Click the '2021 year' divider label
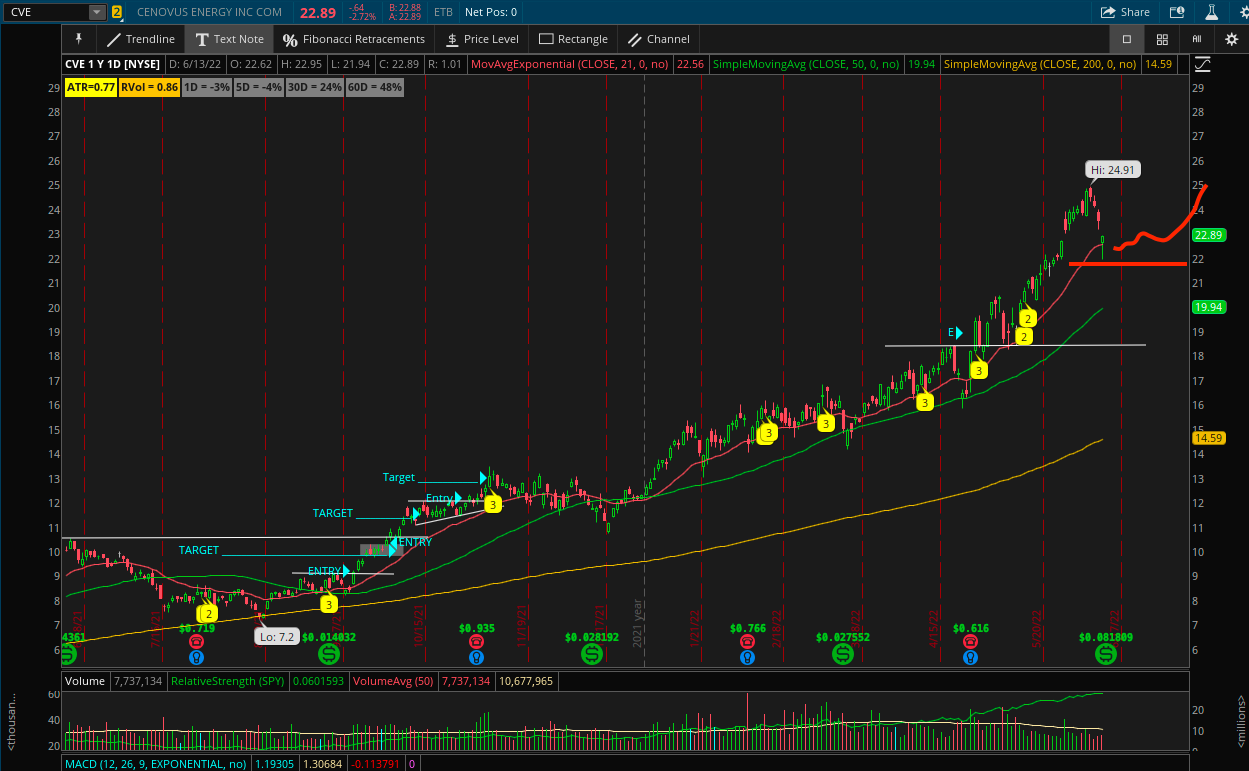Screen dimensions: 1249x771 click(x=636, y=623)
